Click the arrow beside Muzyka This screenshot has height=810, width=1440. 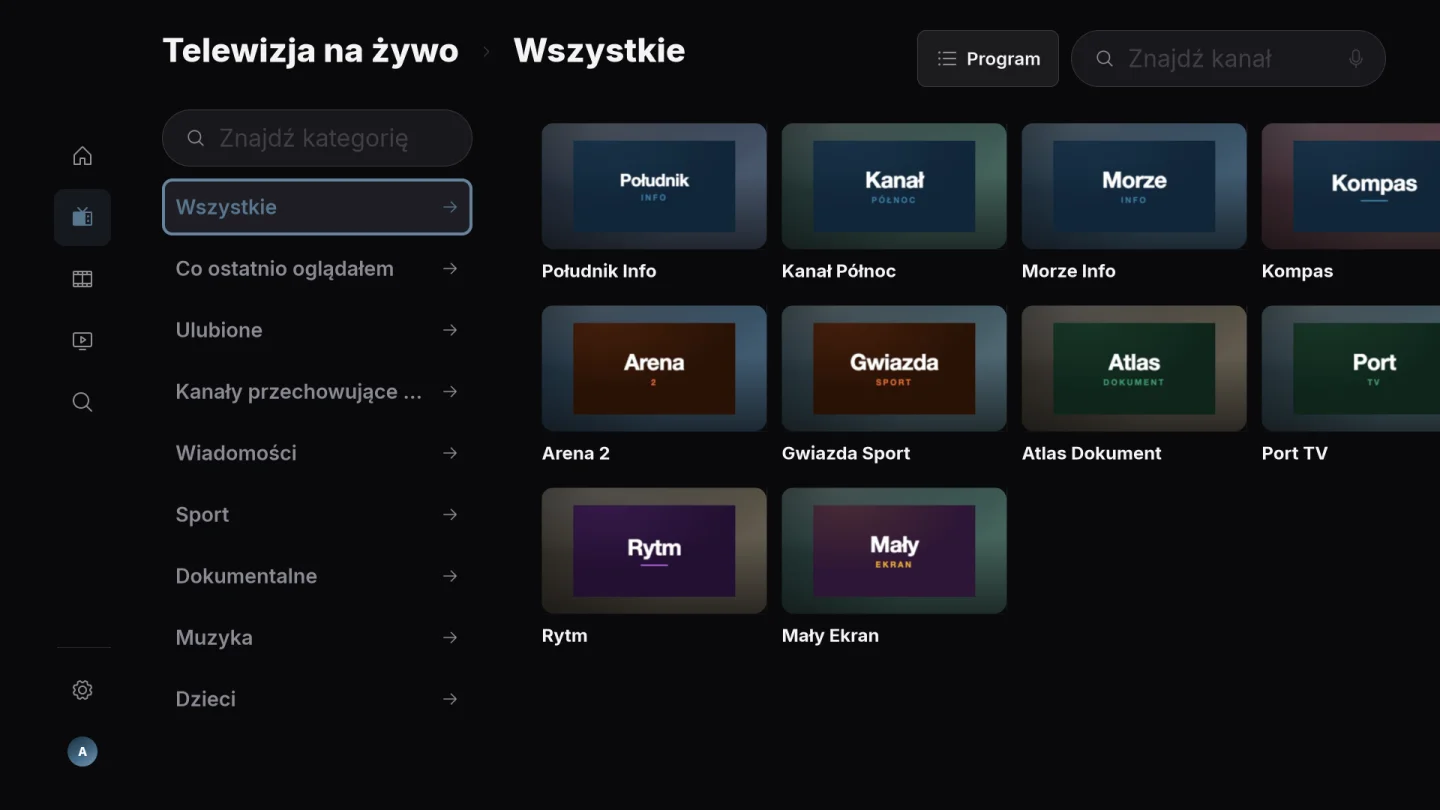click(x=450, y=638)
